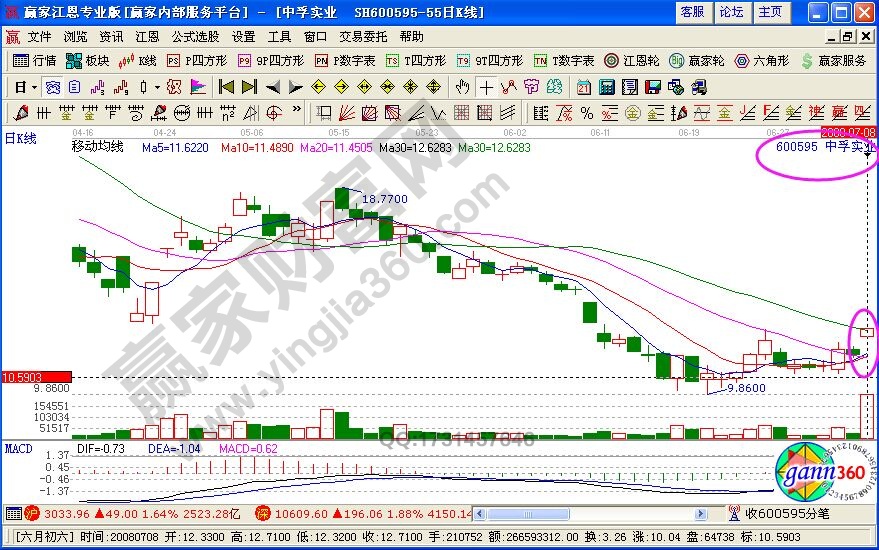Expand the candlestick style dropdown arrow
This screenshot has width=879, height=550.
(158, 86)
